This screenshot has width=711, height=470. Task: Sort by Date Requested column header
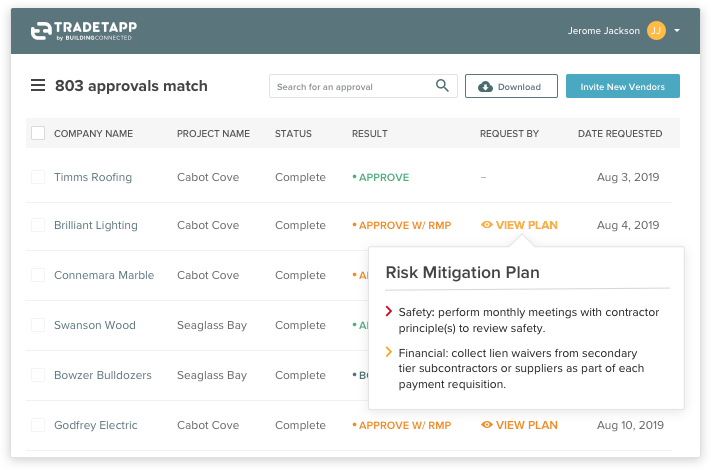click(x=619, y=133)
